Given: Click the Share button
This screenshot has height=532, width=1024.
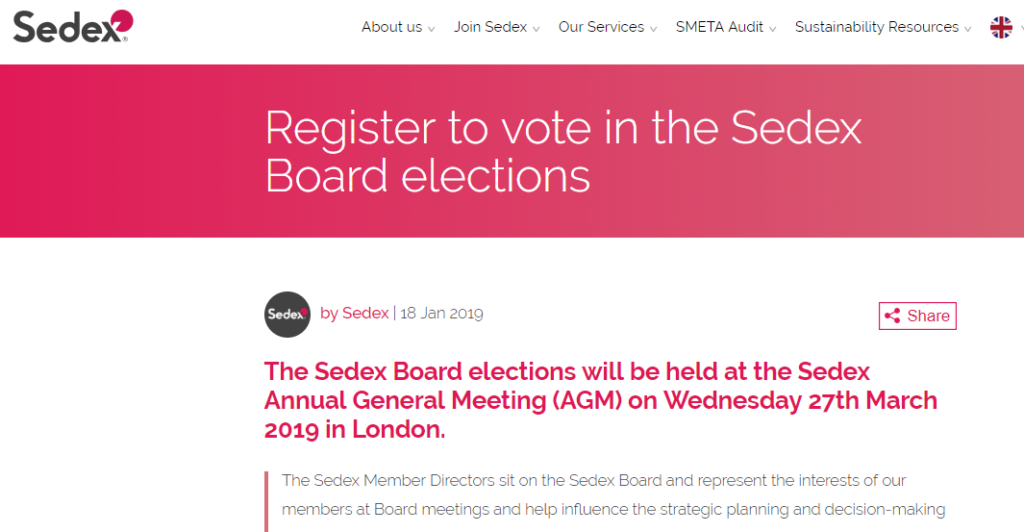Looking at the screenshot, I should (x=918, y=316).
